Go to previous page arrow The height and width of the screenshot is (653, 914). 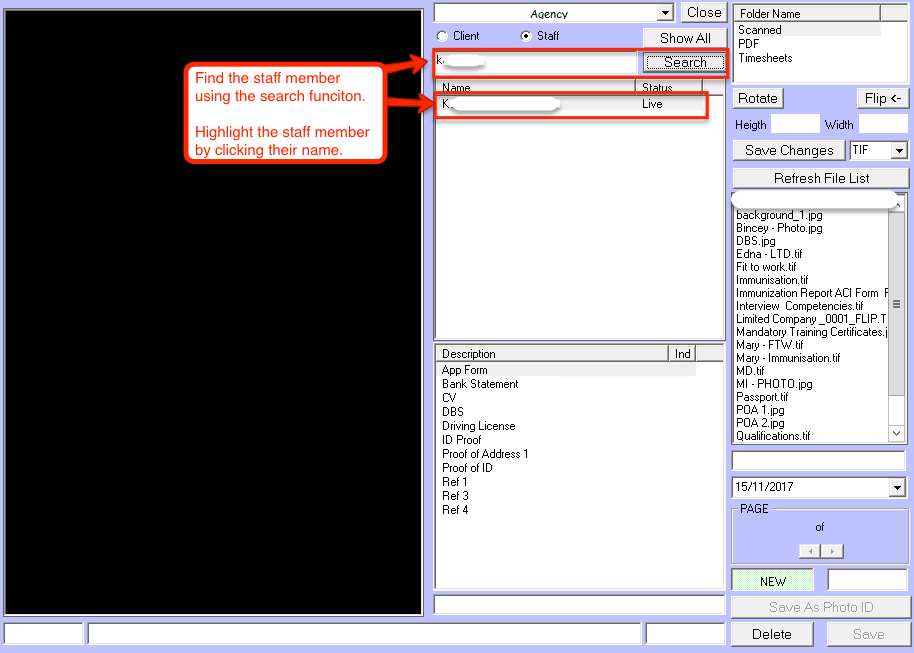809,551
